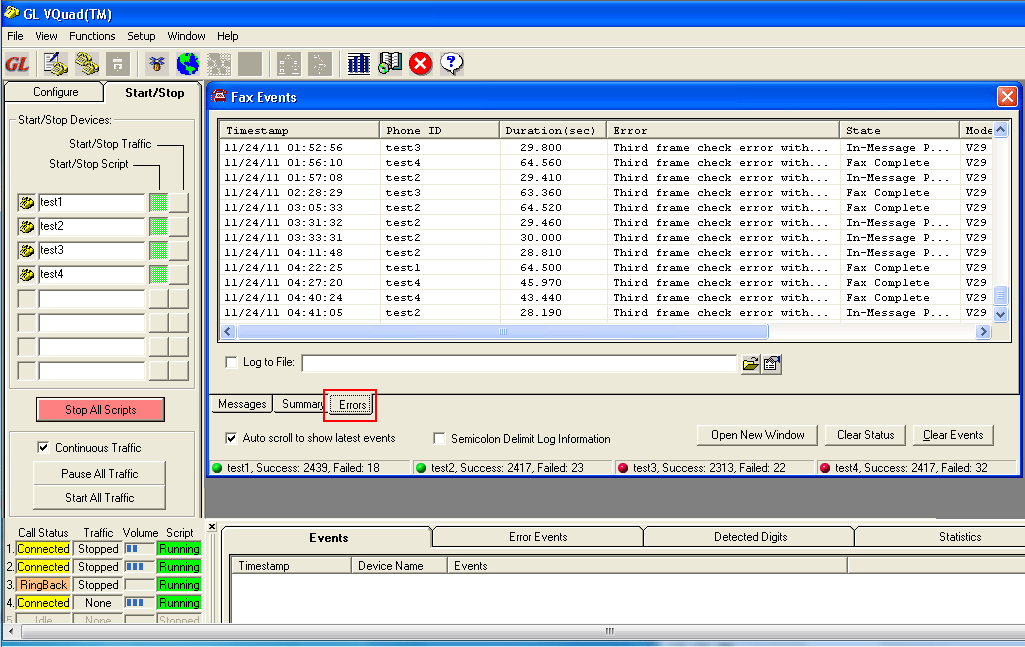1025x647 pixels.
Task: Open the View menu
Action: point(46,36)
